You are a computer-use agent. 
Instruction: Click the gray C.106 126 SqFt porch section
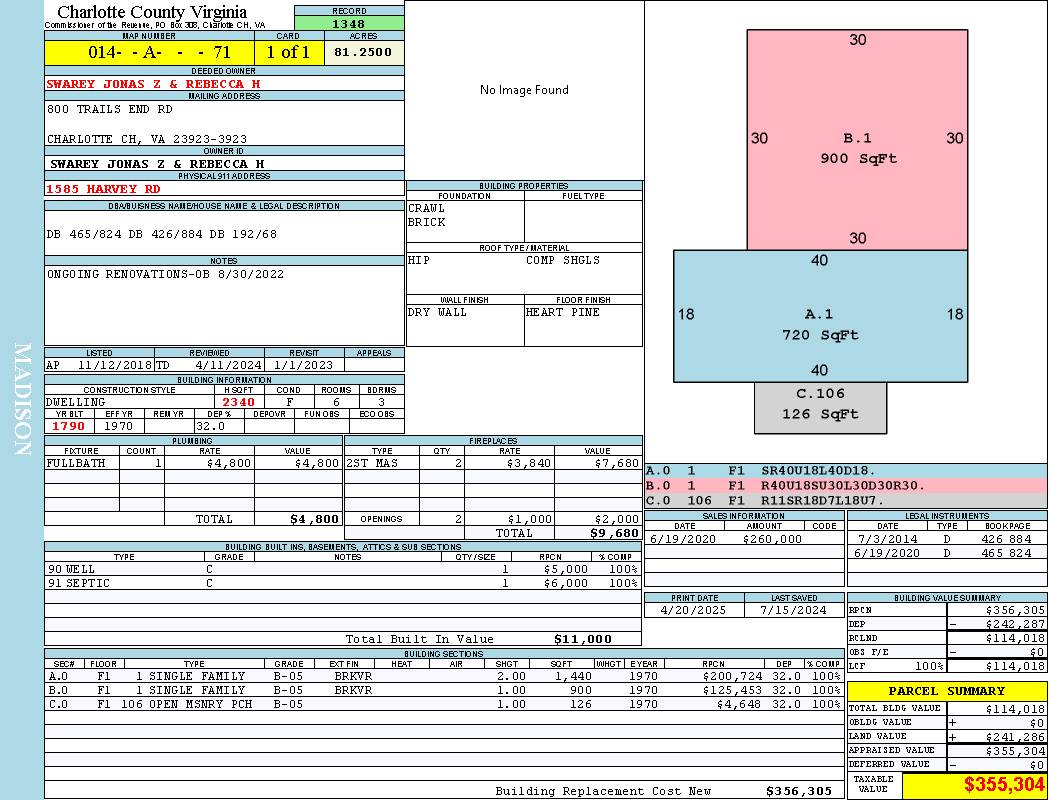[x=820, y=406]
